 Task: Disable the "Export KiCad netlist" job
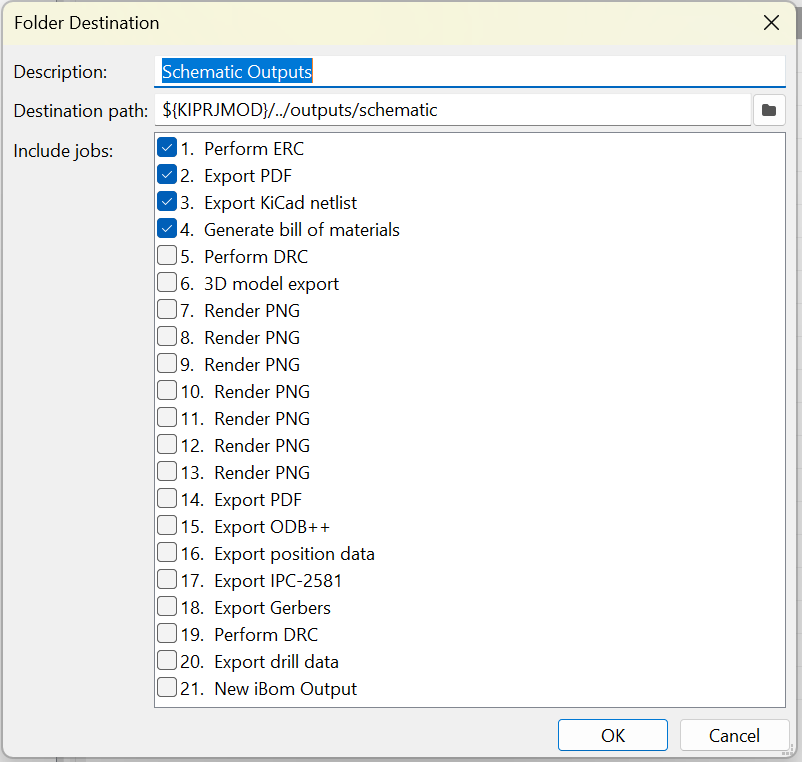click(x=166, y=201)
